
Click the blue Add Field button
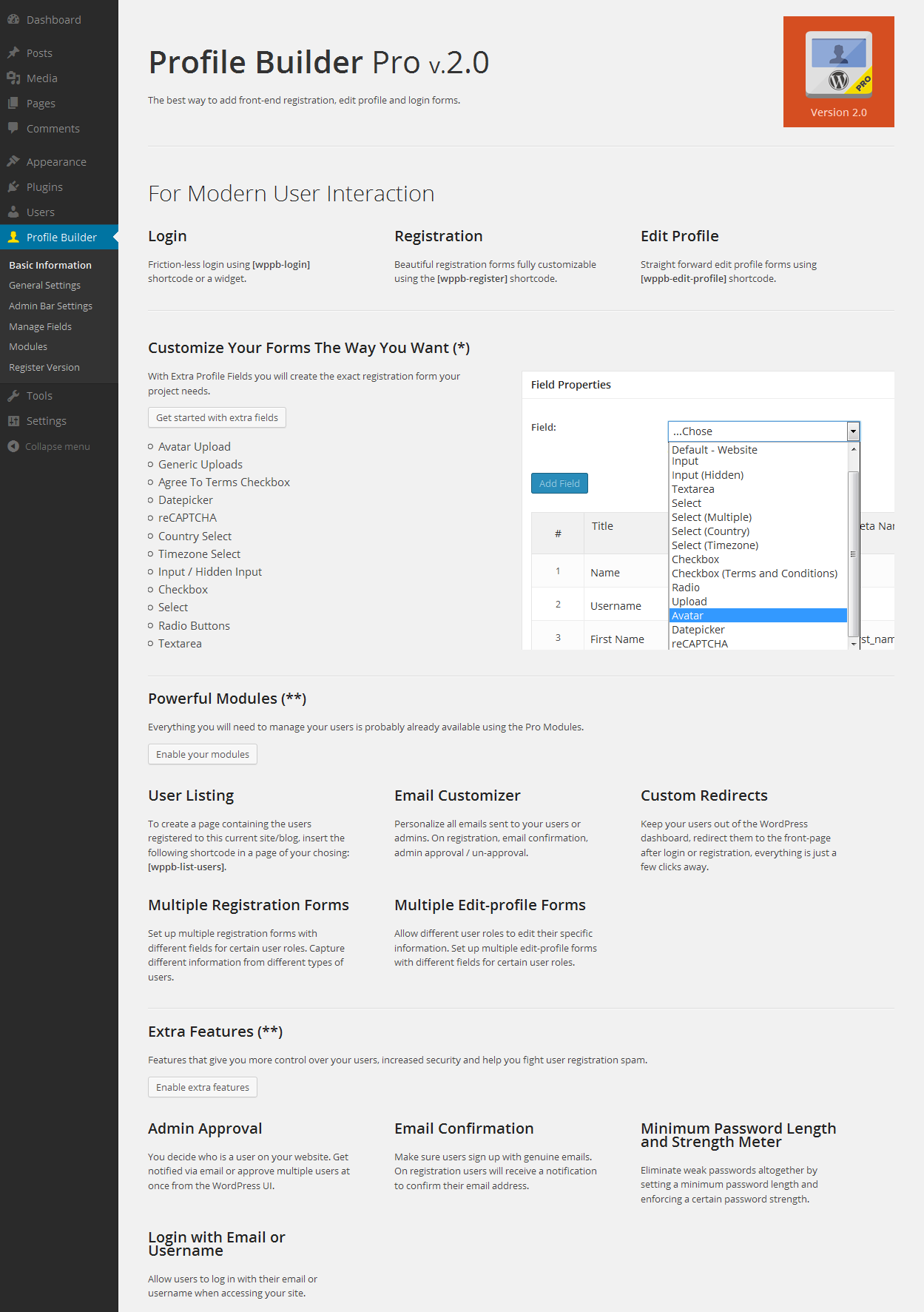click(559, 483)
